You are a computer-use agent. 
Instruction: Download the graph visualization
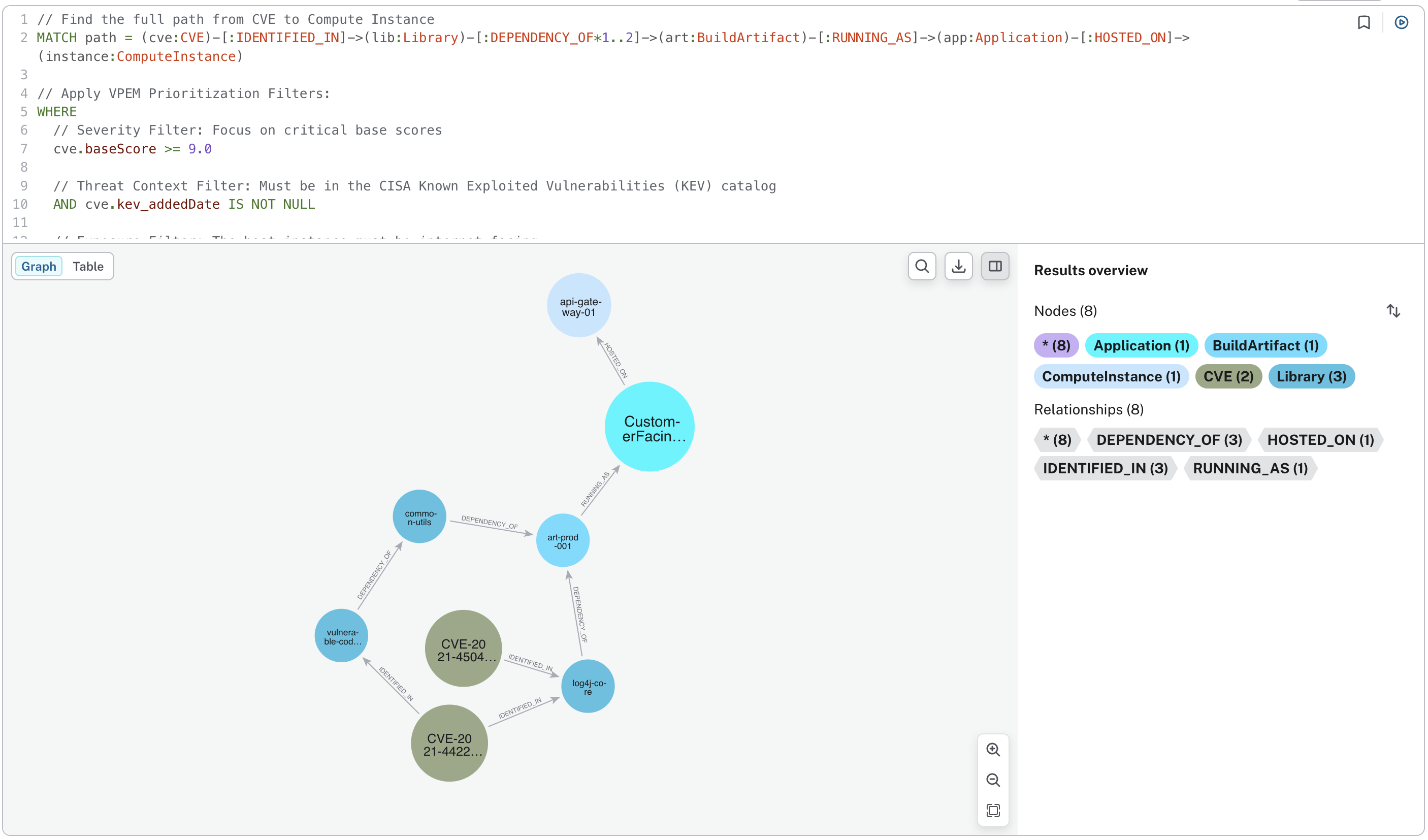[958, 266]
